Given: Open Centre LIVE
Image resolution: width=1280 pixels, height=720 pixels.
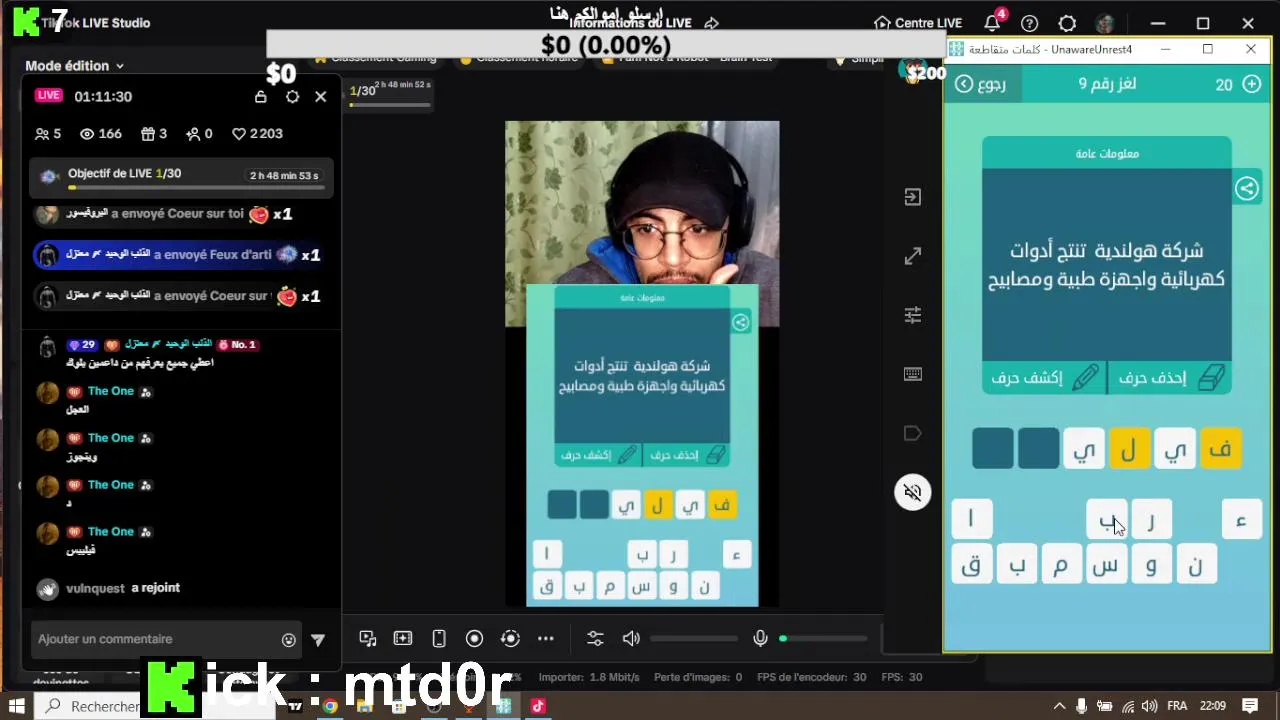Looking at the screenshot, I should pos(917,23).
